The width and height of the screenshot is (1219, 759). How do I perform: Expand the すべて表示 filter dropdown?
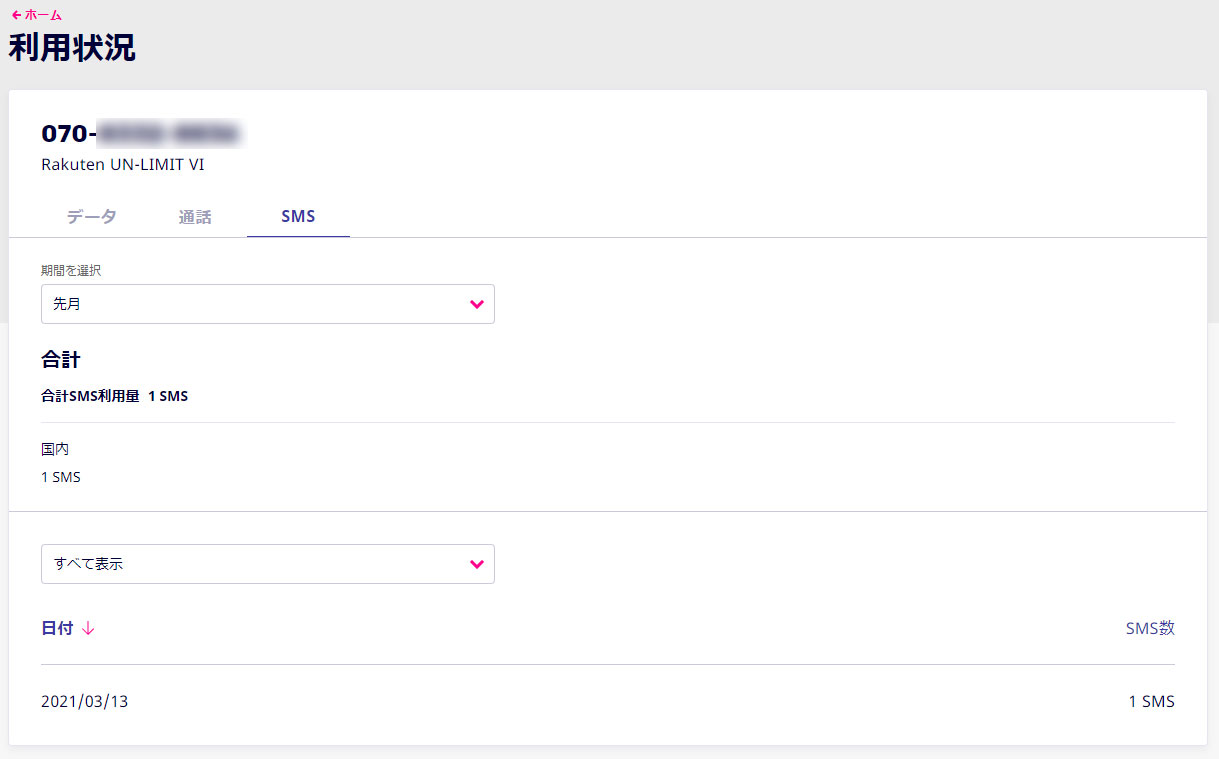[268, 564]
